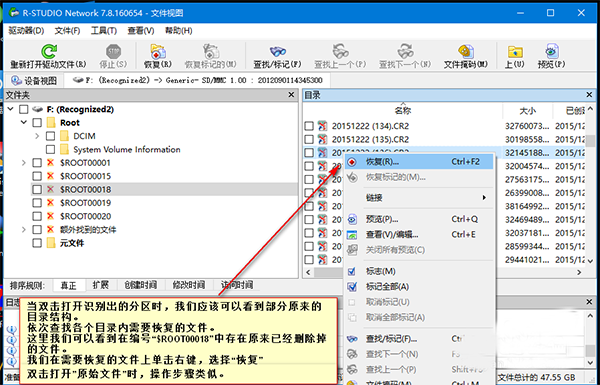Click the Find Previous toolbar icon
600x385 pixels.
click(x=340, y=51)
